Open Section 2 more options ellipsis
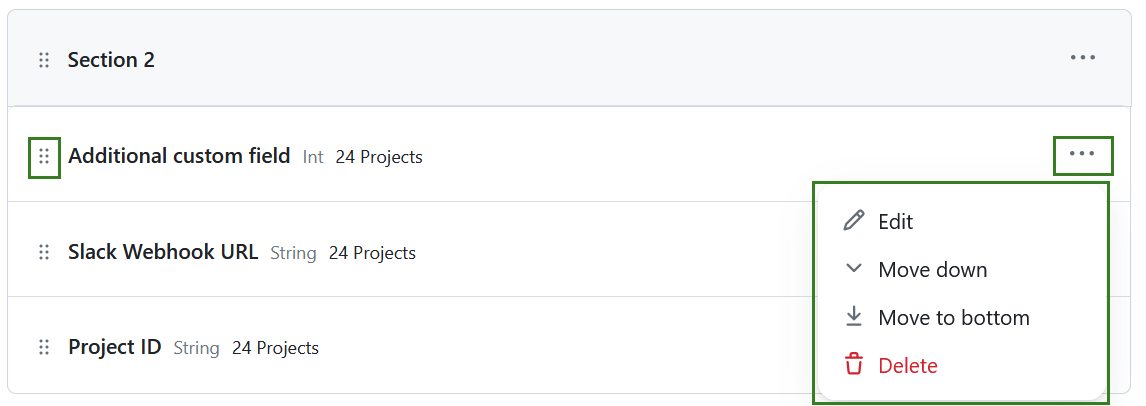 point(1083,58)
